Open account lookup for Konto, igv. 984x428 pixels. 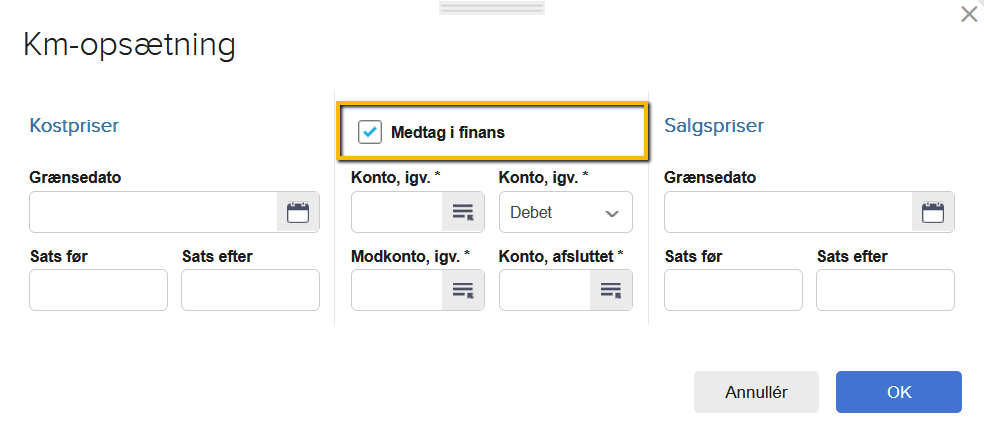click(463, 212)
